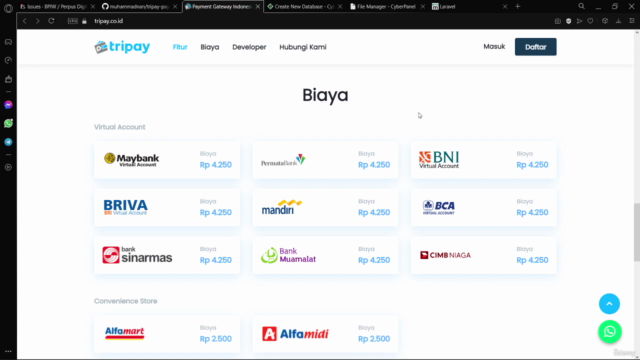The image size is (640, 360).
Task: Click the Mandiri fee card
Action: tap(325, 207)
